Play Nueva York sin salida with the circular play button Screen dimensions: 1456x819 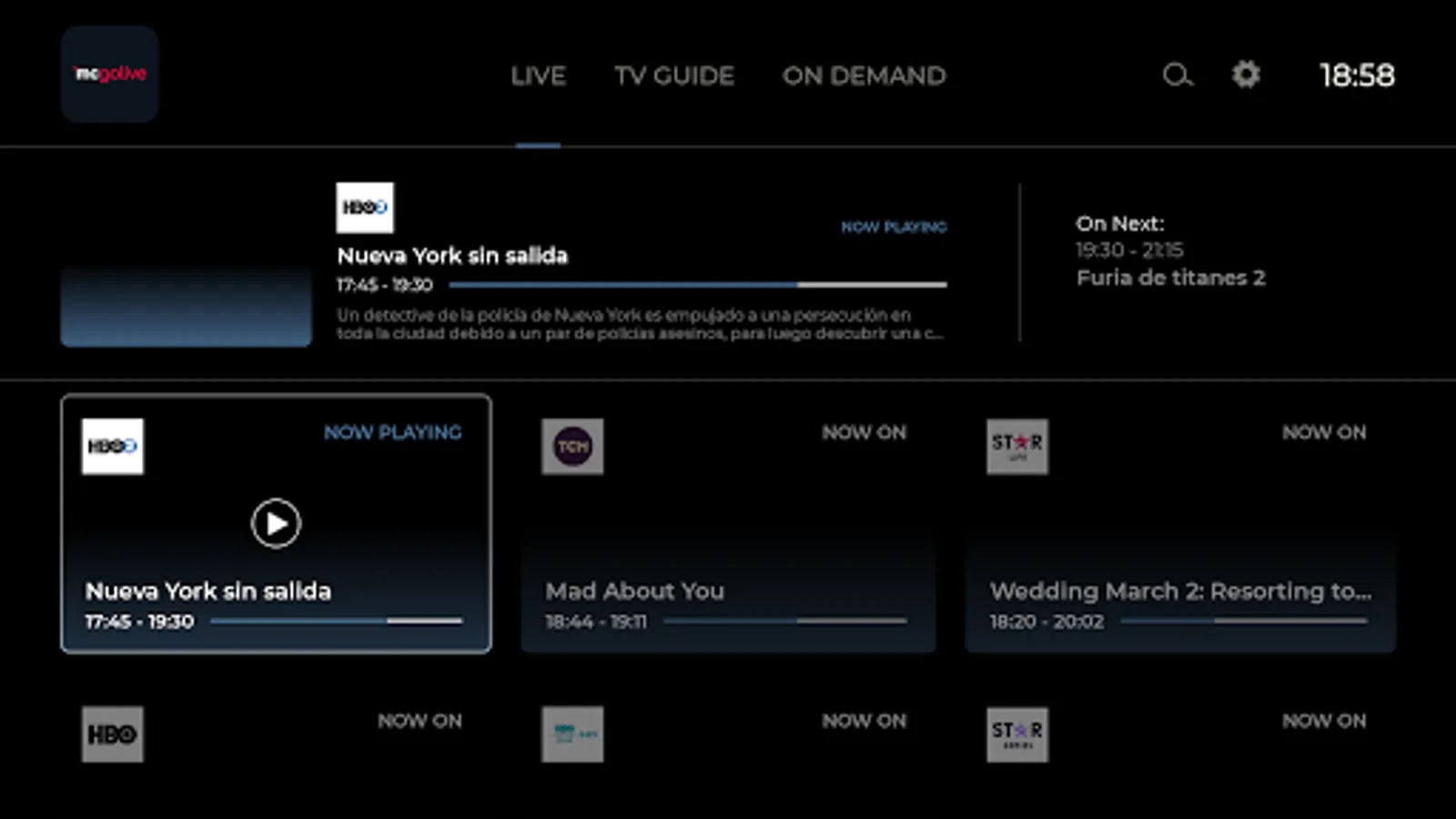(x=276, y=523)
